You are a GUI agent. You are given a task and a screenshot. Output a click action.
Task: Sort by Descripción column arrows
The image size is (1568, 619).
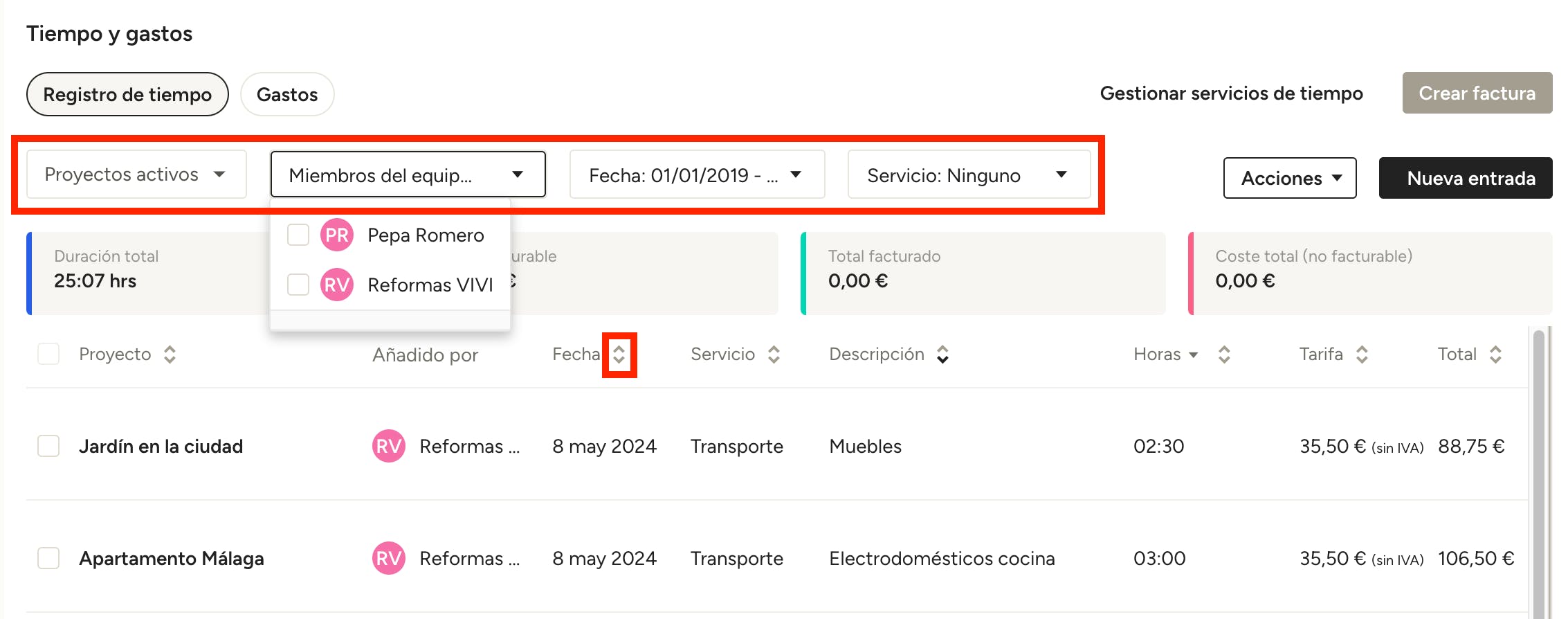pyautogui.click(x=942, y=355)
